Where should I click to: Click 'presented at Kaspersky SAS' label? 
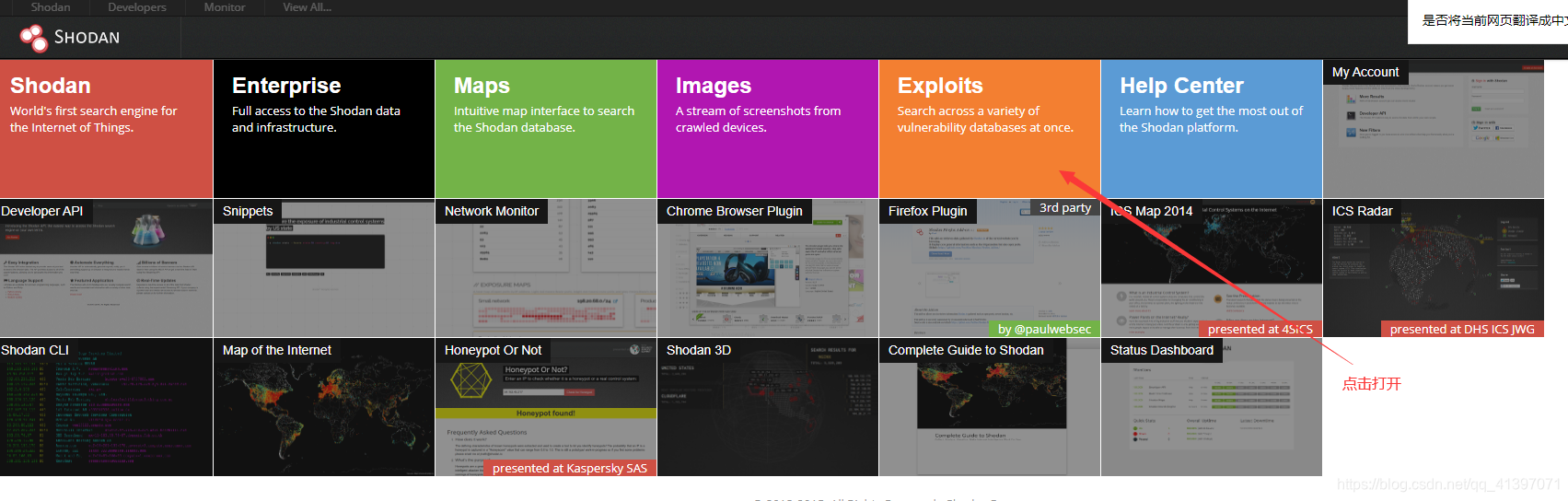point(570,468)
